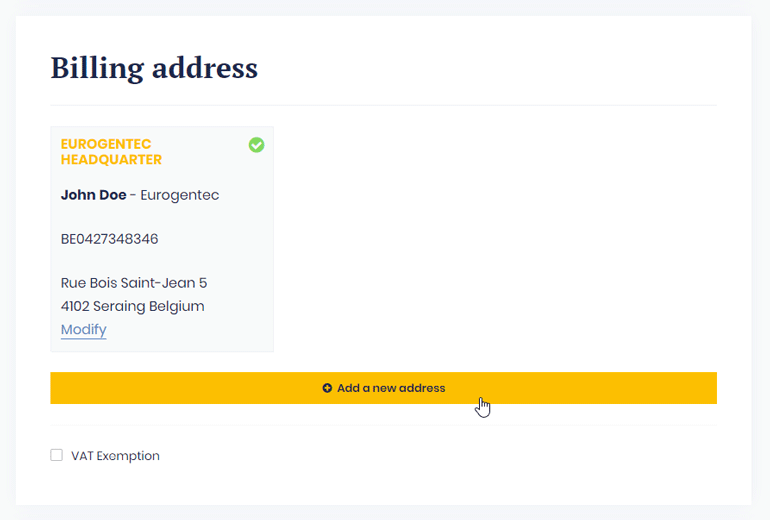Click the VAT number BE0427348346
This screenshot has width=770, height=520.
tap(109, 239)
